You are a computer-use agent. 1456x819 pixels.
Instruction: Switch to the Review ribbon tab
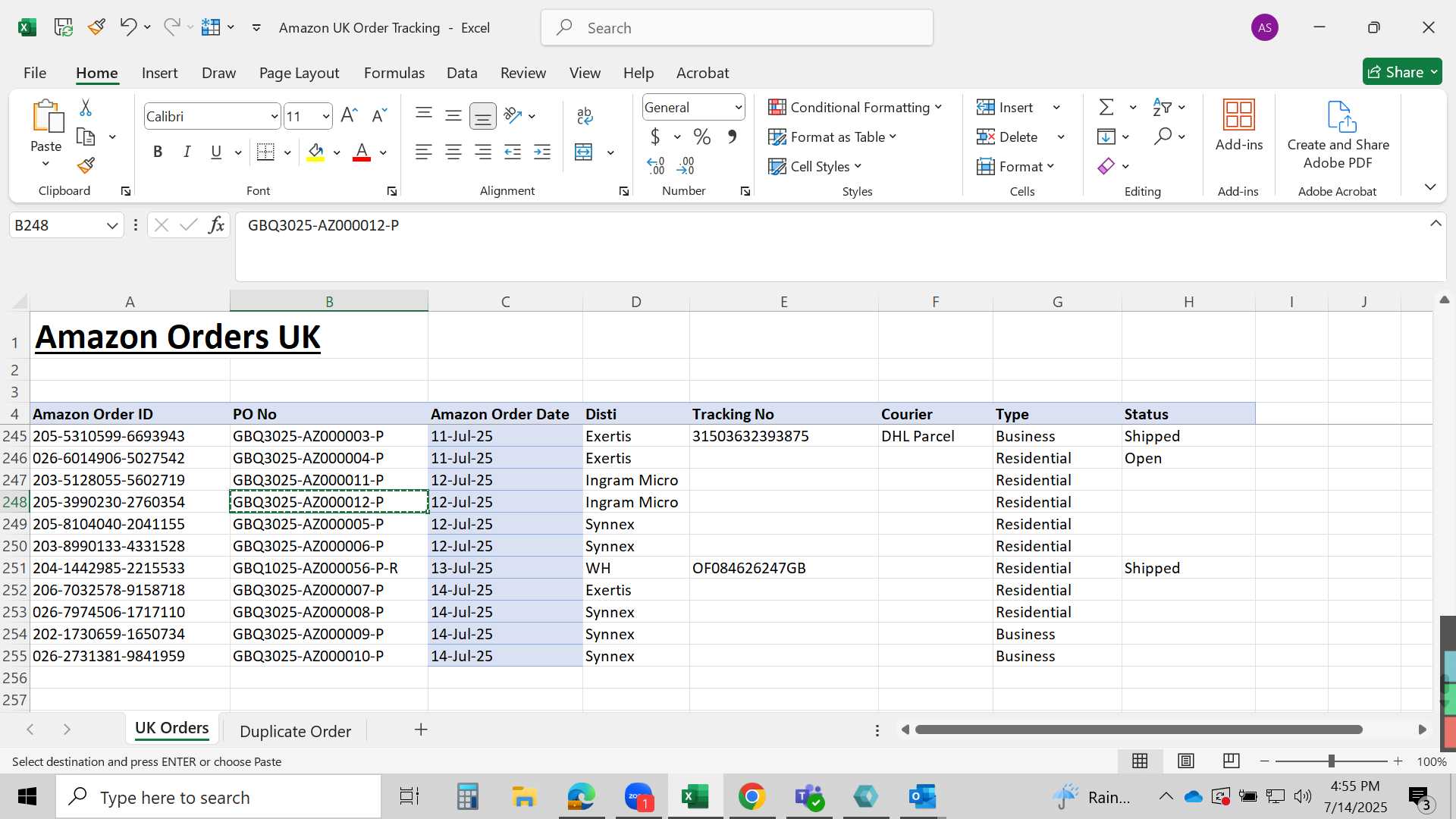pyautogui.click(x=523, y=73)
